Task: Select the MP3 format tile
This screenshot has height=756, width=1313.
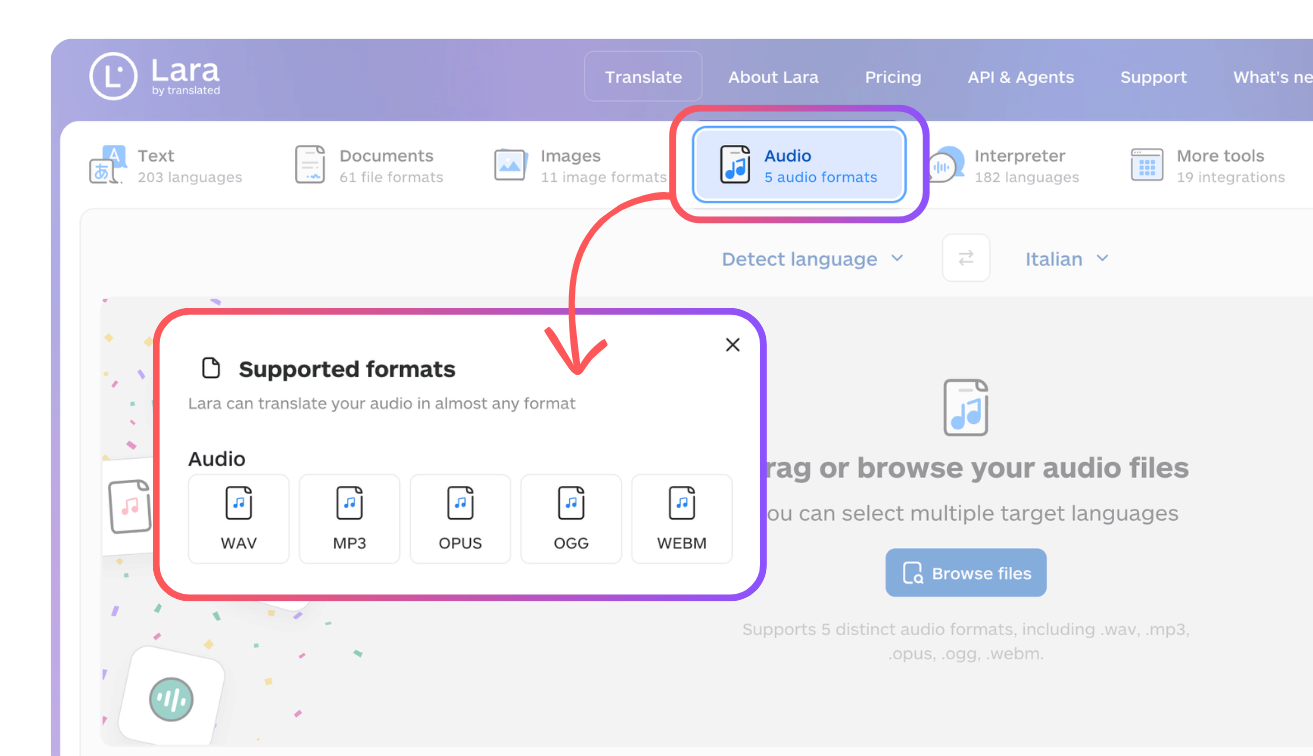Action: tap(350, 519)
